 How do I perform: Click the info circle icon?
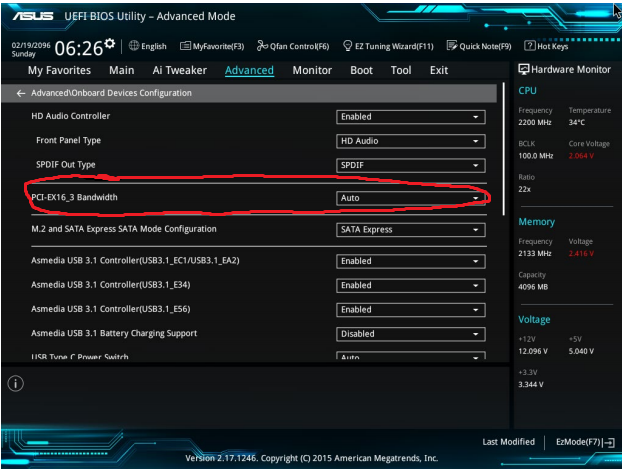tap(15, 384)
